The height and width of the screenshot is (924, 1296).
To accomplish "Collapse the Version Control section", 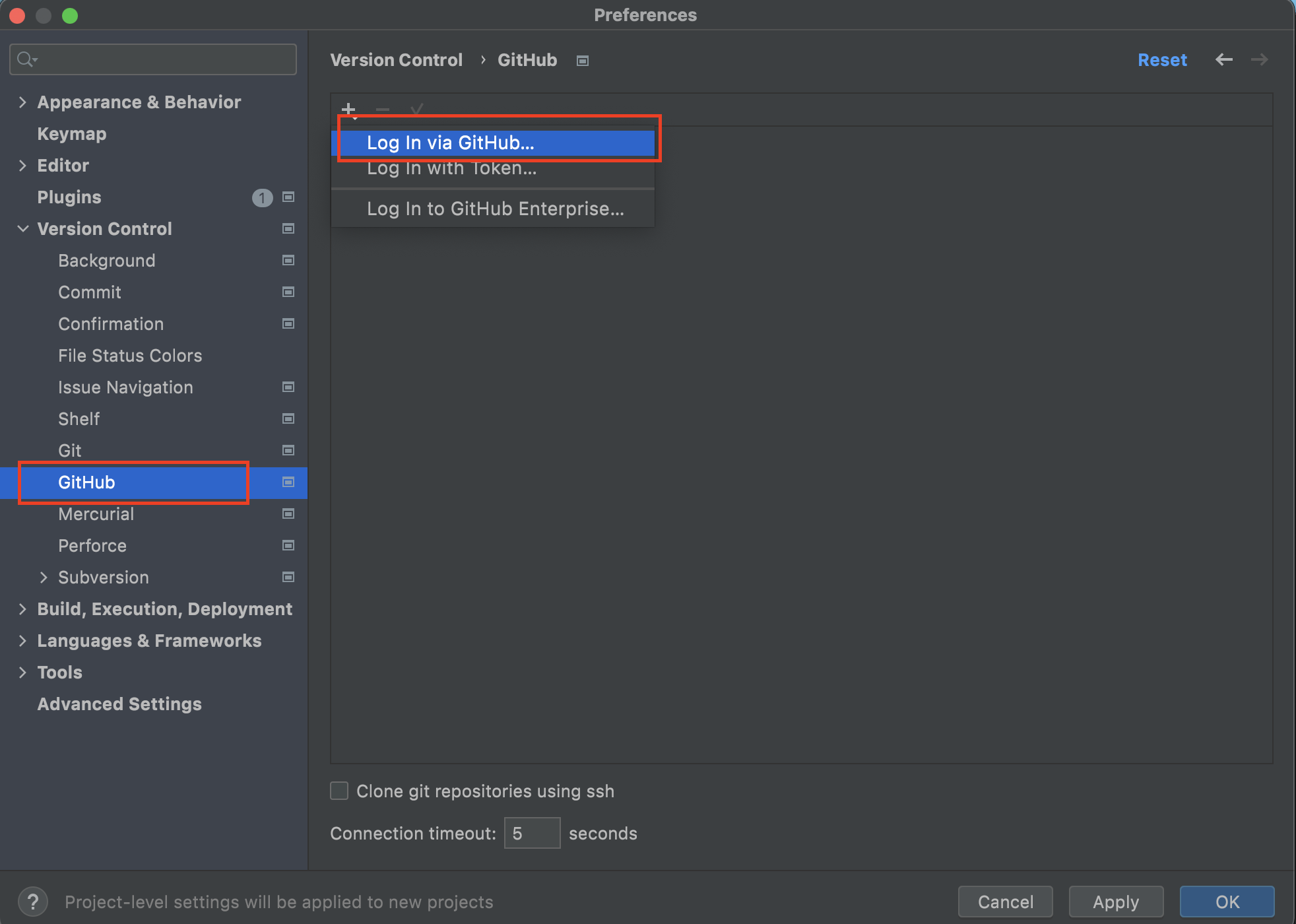I will tap(22, 228).
